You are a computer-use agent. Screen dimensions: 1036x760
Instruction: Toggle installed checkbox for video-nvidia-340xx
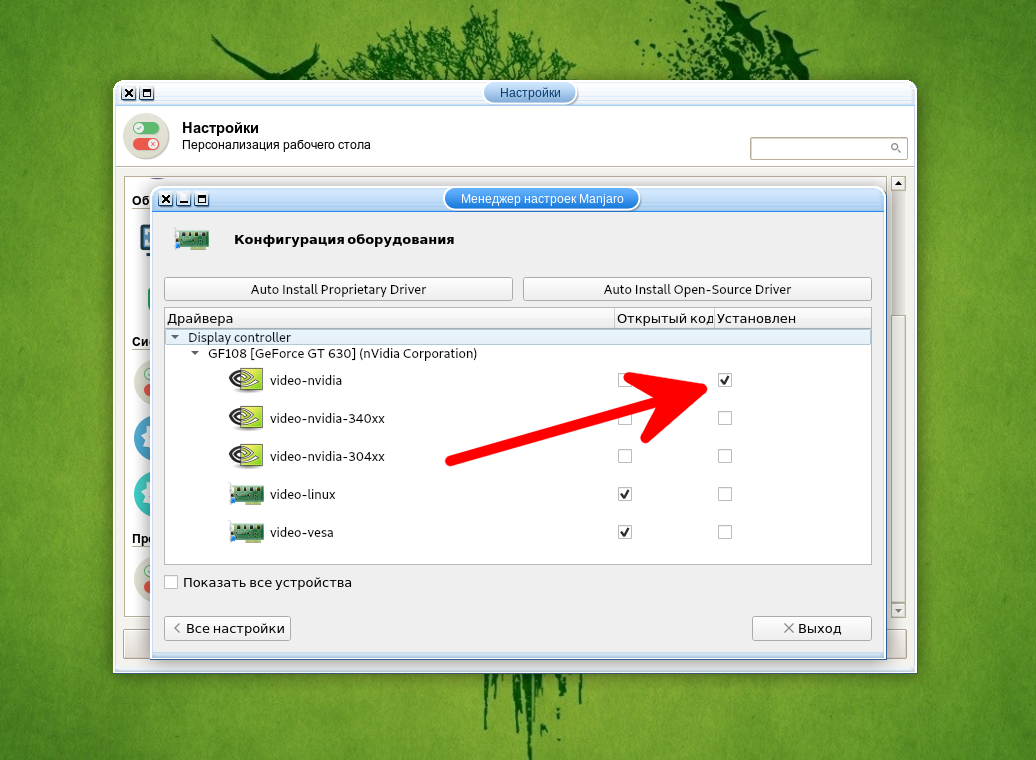tap(725, 418)
